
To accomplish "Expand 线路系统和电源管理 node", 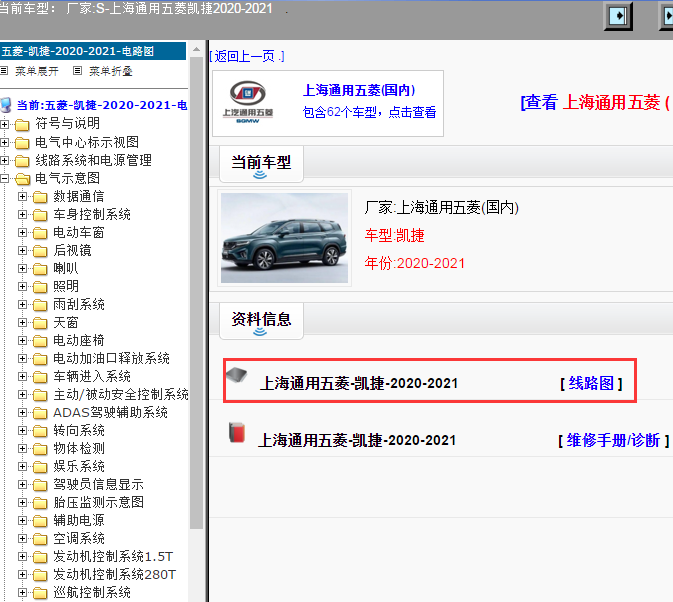I will tap(4, 160).
